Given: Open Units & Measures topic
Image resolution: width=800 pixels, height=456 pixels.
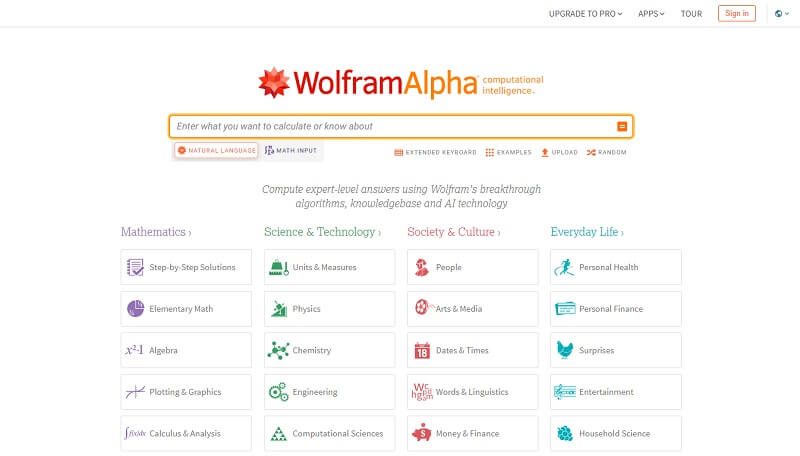Looking at the screenshot, I should point(330,267).
